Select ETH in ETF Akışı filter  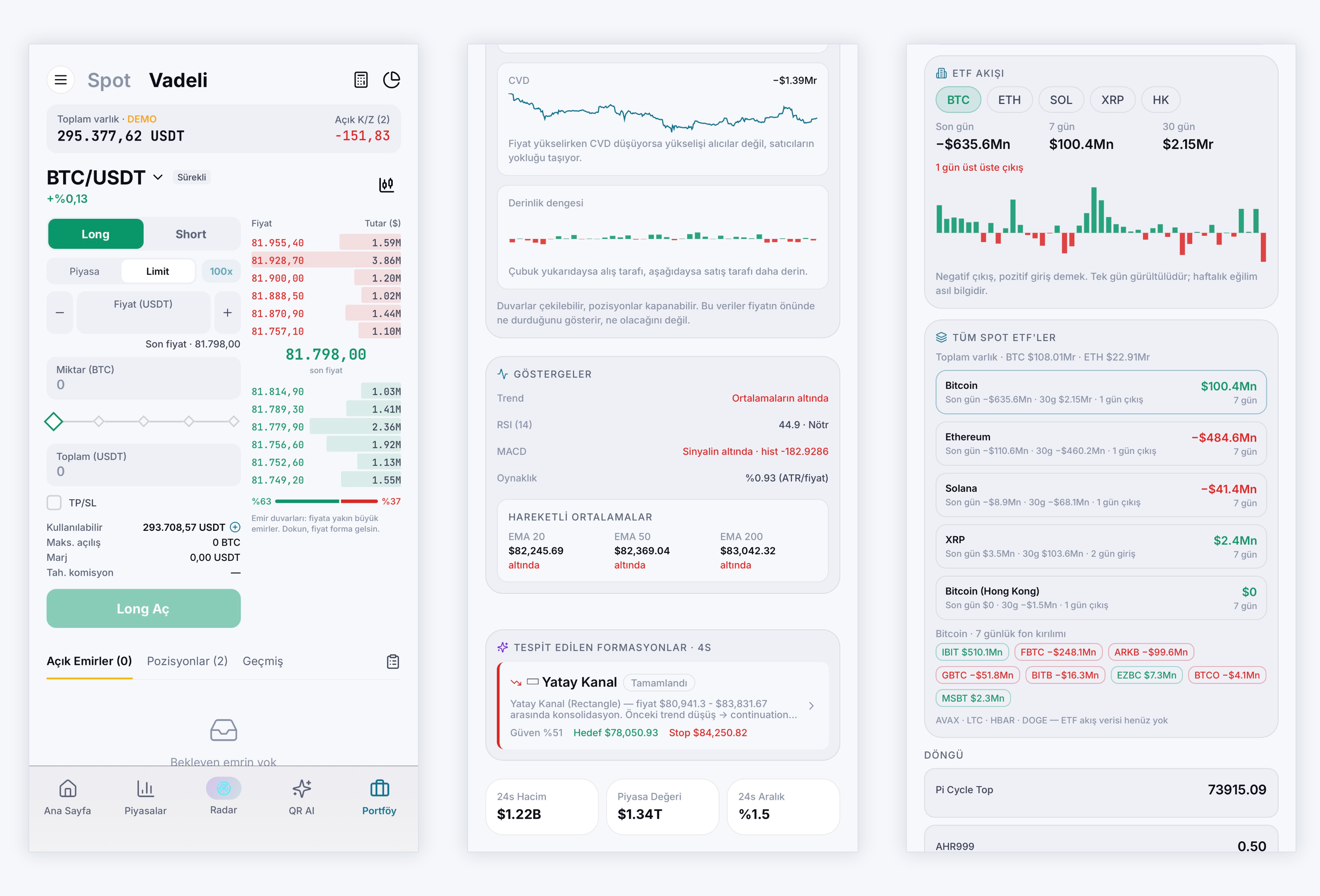[x=1009, y=100]
